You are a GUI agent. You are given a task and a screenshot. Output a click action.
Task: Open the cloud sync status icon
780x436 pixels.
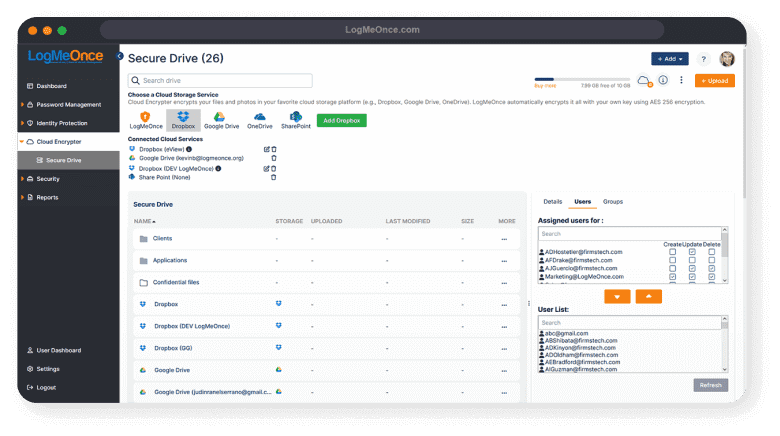(644, 80)
